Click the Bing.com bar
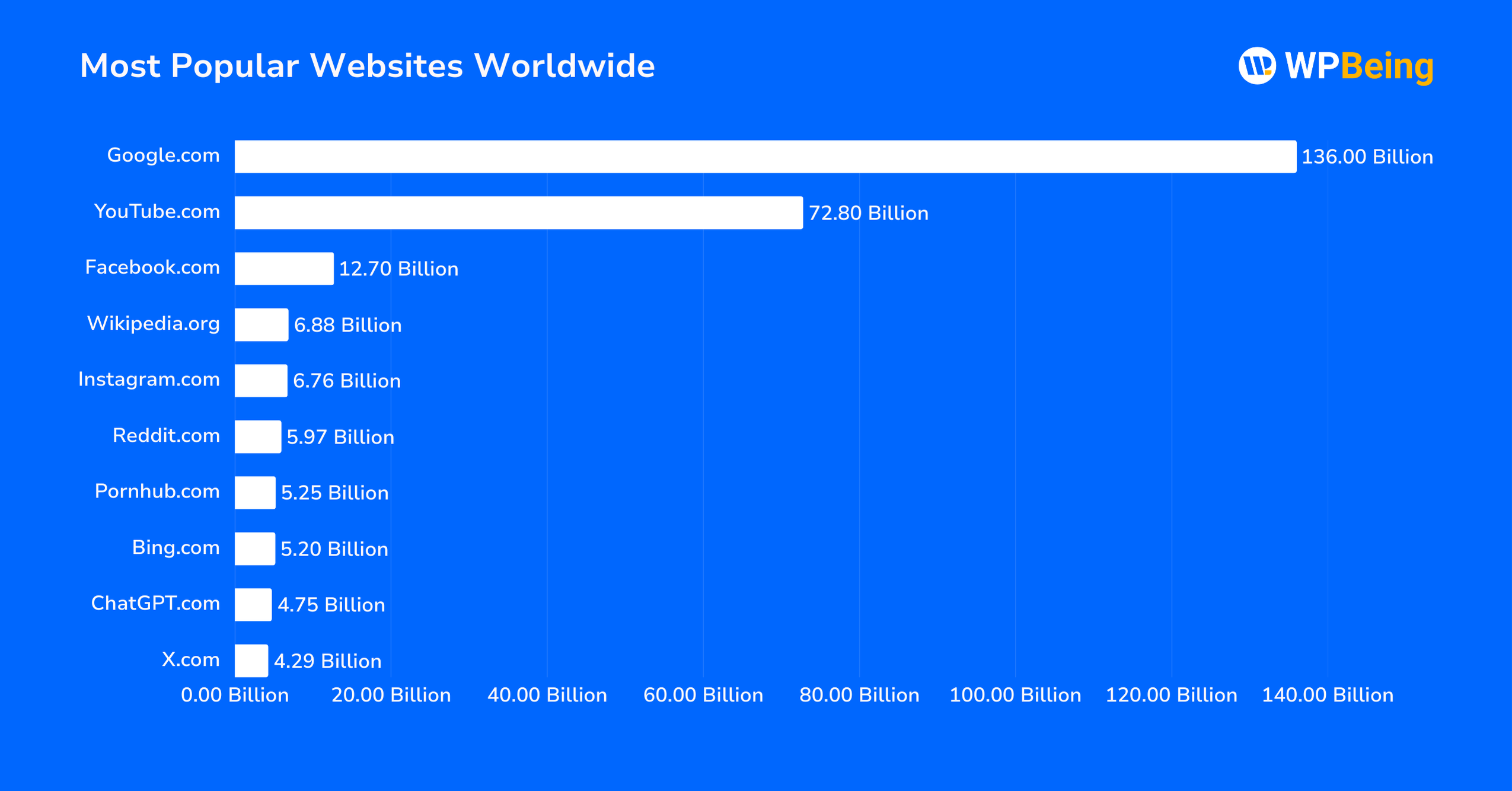Screen dimensions: 1512x791 255,549
